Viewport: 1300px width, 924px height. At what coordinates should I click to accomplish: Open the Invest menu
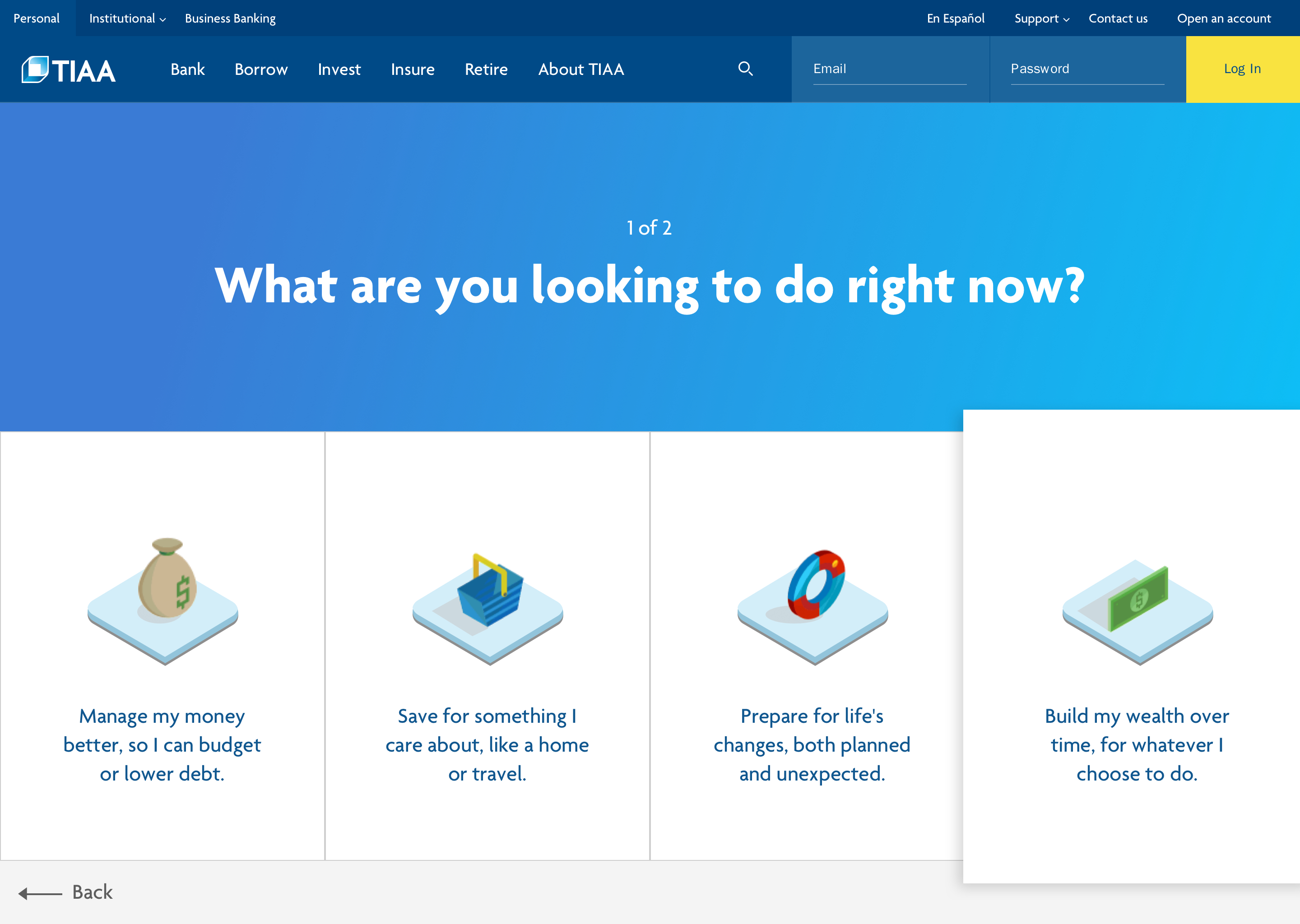point(339,69)
